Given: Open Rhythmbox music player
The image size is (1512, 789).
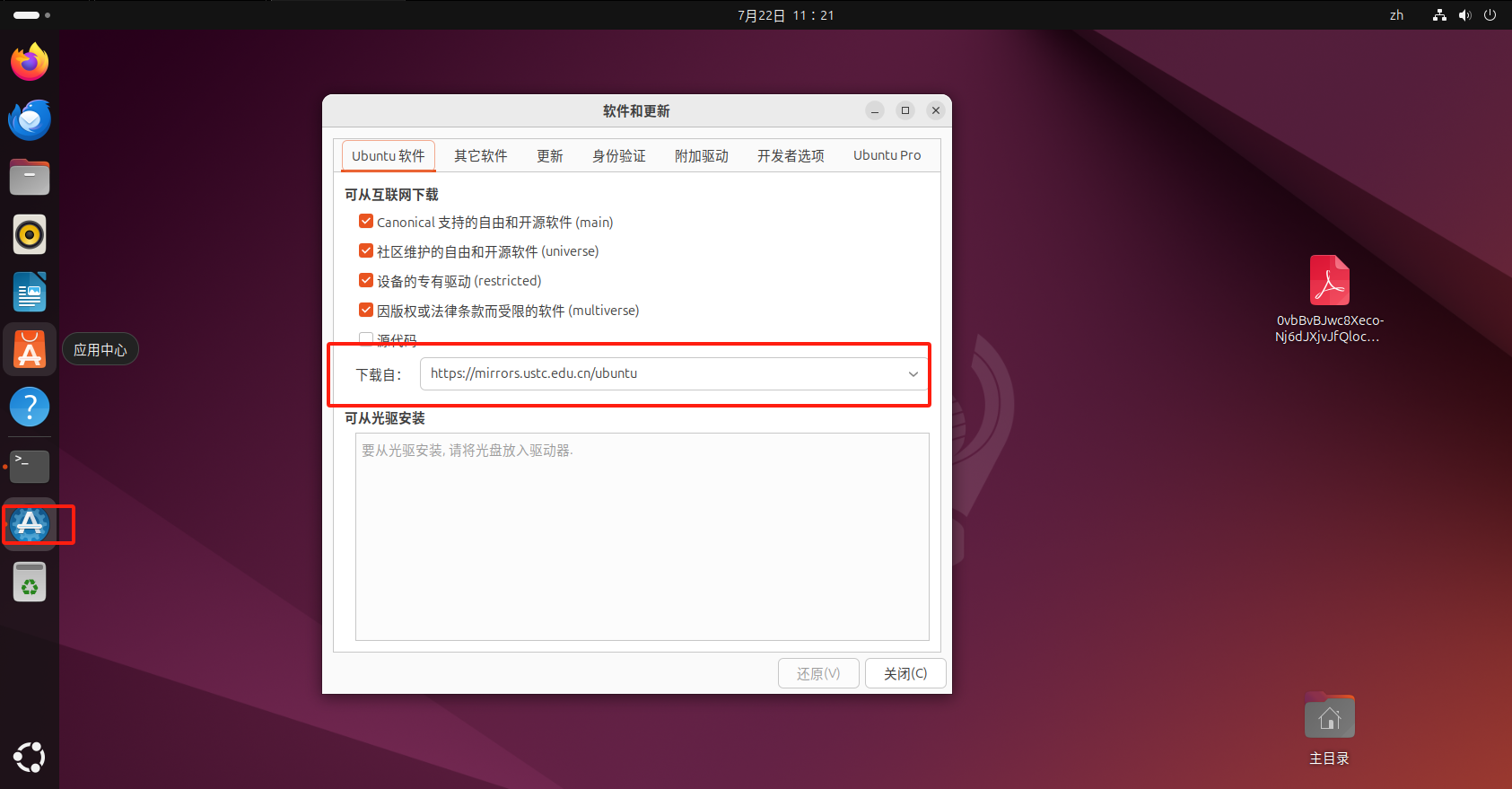Looking at the screenshot, I should (x=30, y=234).
